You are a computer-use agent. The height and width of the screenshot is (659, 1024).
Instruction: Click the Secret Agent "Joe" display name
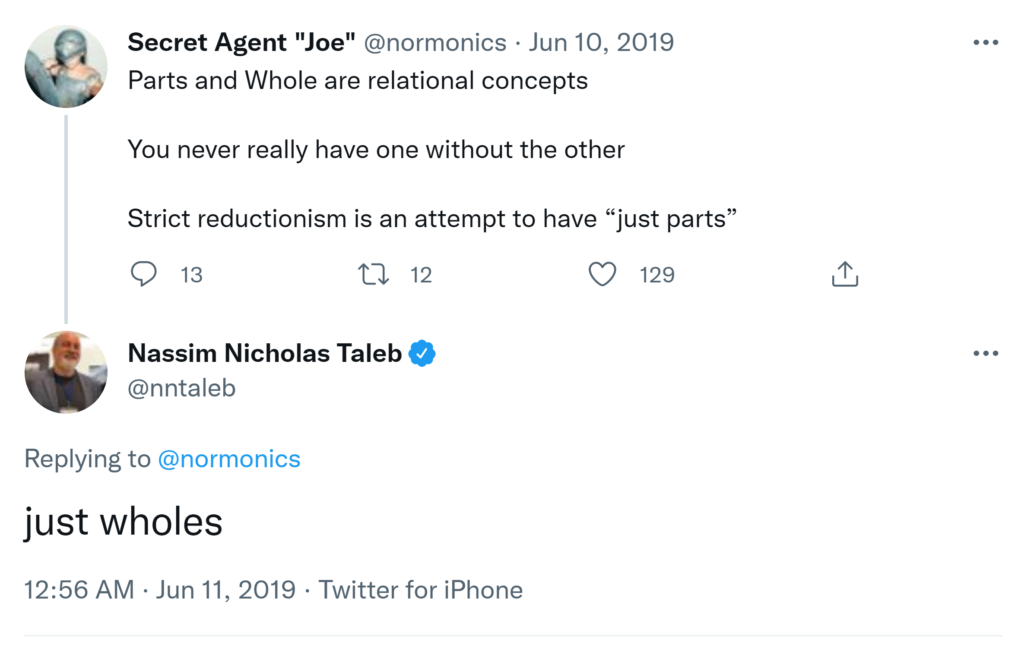pos(242,43)
